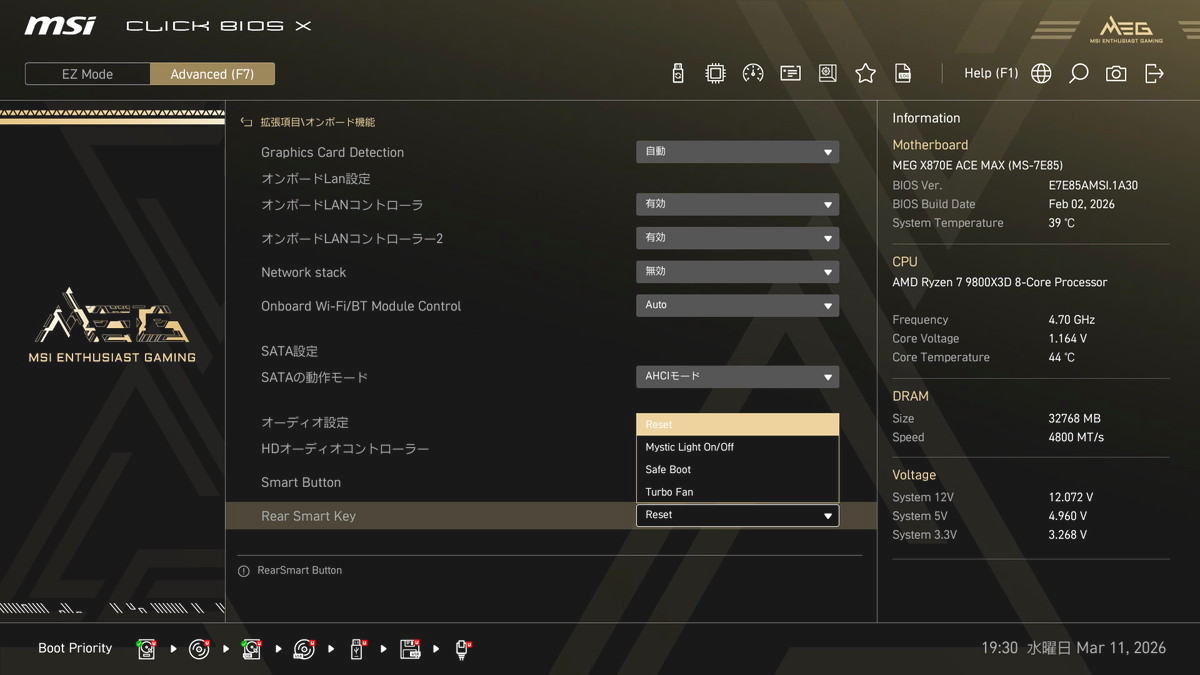Screen dimensions: 1200x675
Task: Switch to EZ Mode tab
Action: pos(88,74)
